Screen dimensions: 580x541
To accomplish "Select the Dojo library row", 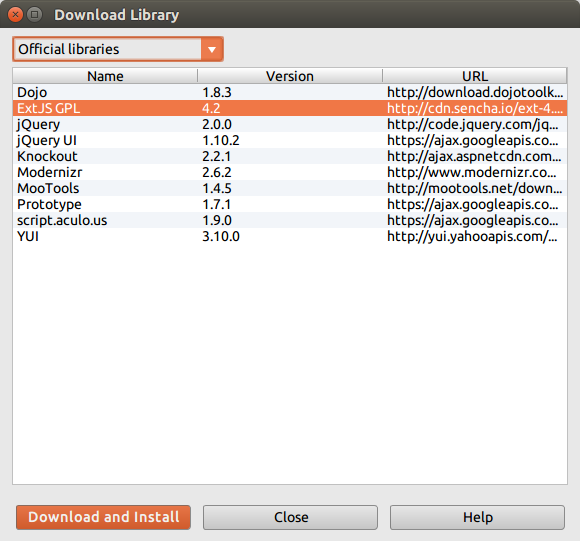I will 290,92.
